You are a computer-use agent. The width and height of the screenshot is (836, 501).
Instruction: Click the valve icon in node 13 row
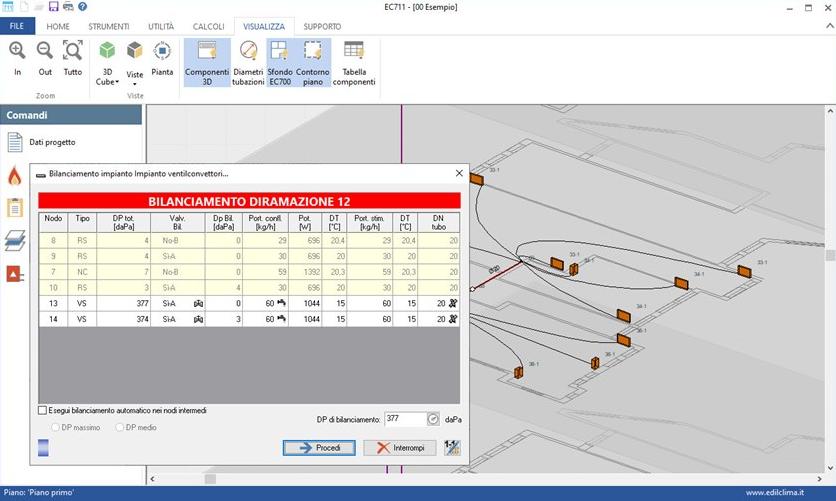point(198,301)
